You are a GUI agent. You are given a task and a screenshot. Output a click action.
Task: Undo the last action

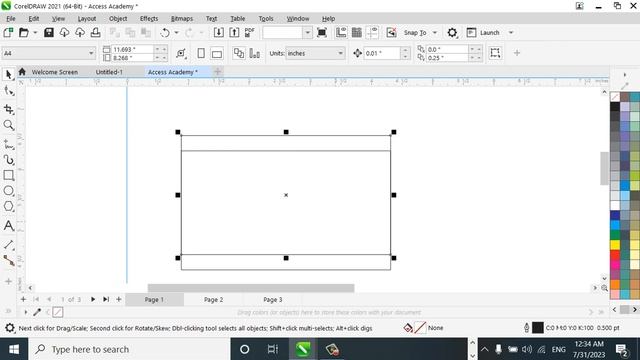click(x=165, y=33)
